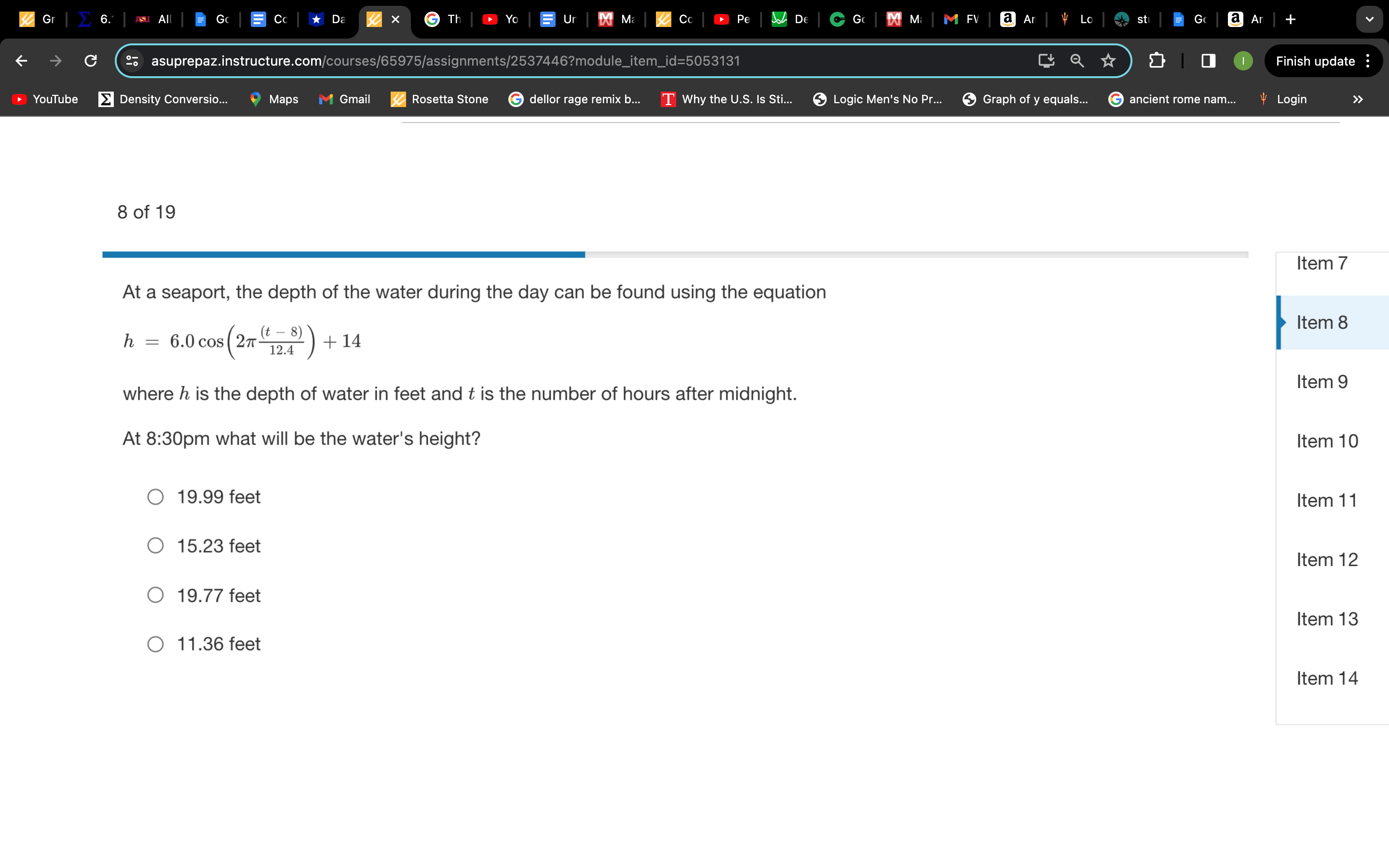Jump to Item 9 in sidebar
This screenshot has width=1389, height=868.
[x=1322, y=382]
